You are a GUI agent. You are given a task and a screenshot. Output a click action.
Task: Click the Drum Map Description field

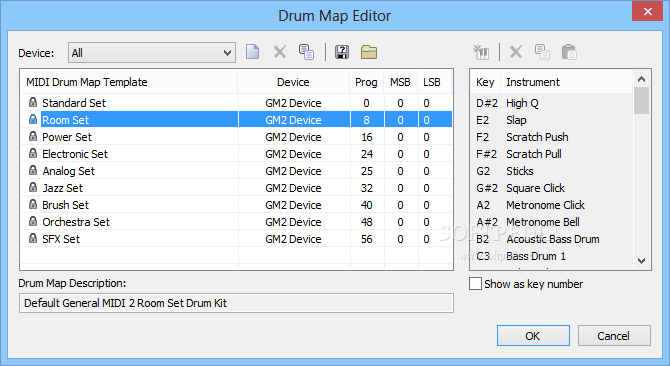pos(236,303)
